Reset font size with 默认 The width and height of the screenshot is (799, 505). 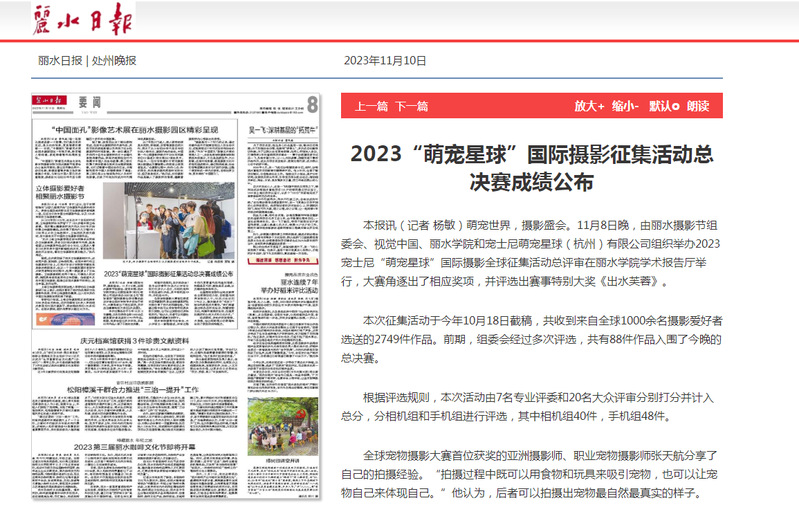point(660,106)
